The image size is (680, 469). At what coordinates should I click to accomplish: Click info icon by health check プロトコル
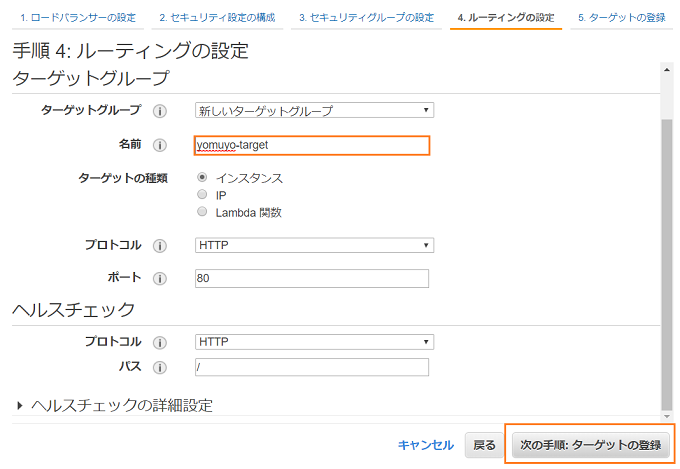point(160,342)
